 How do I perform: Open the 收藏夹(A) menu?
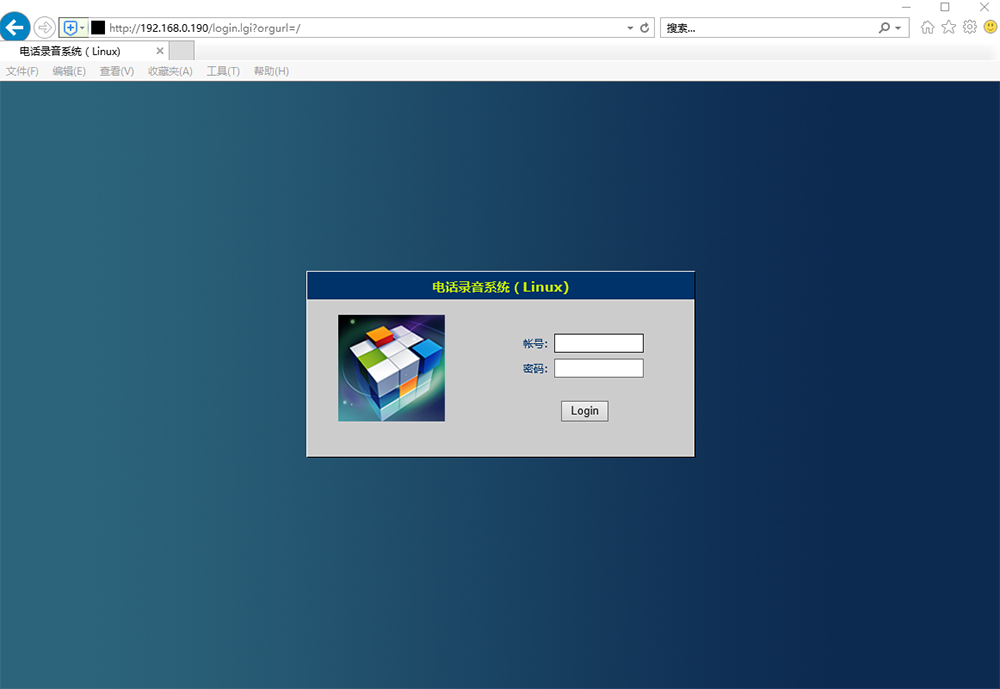coord(170,71)
